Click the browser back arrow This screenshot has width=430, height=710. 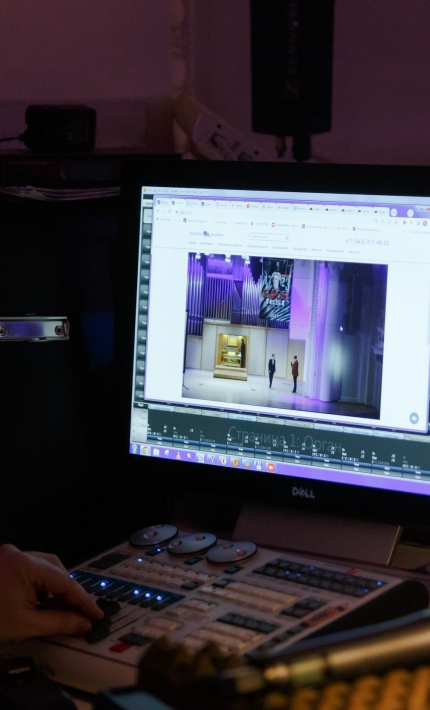pyautogui.click(x=158, y=211)
